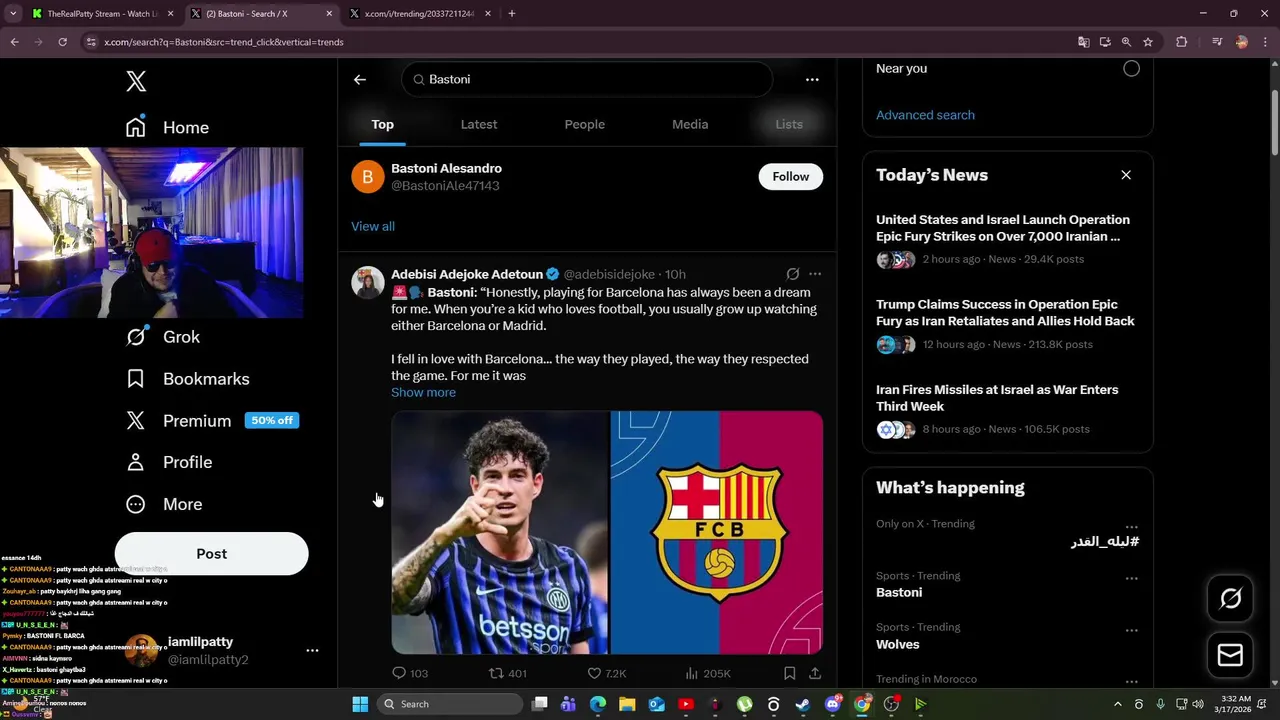Viewport: 1280px width, 720px height.
Task: Open the Wolves trending topic
Action: (897, 644)
